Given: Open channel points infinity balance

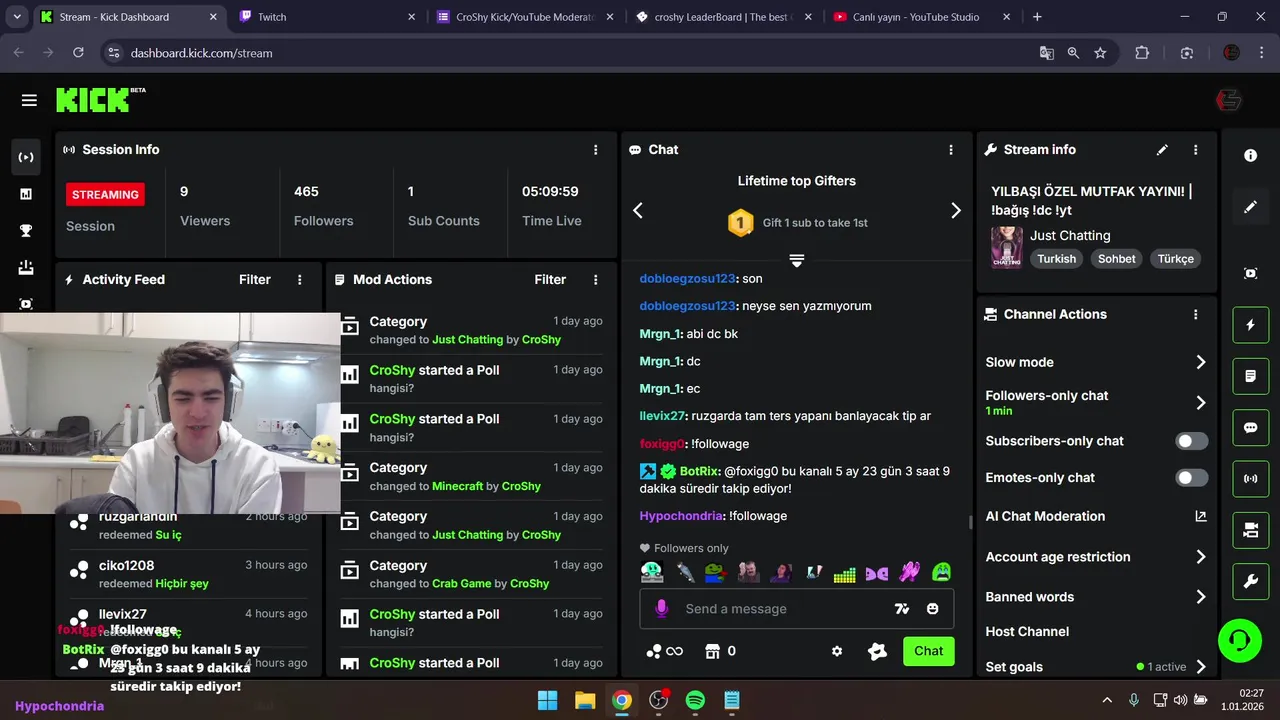Looking at the screenshot, I should pyautogui.click(x=664, y=651).
